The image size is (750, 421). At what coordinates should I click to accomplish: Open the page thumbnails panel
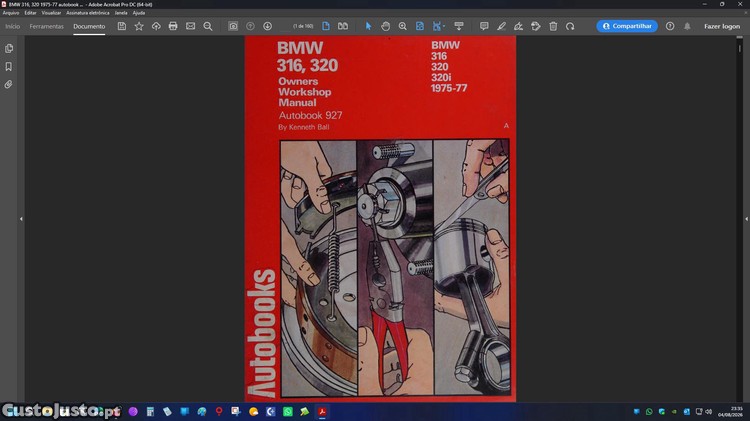9,48
